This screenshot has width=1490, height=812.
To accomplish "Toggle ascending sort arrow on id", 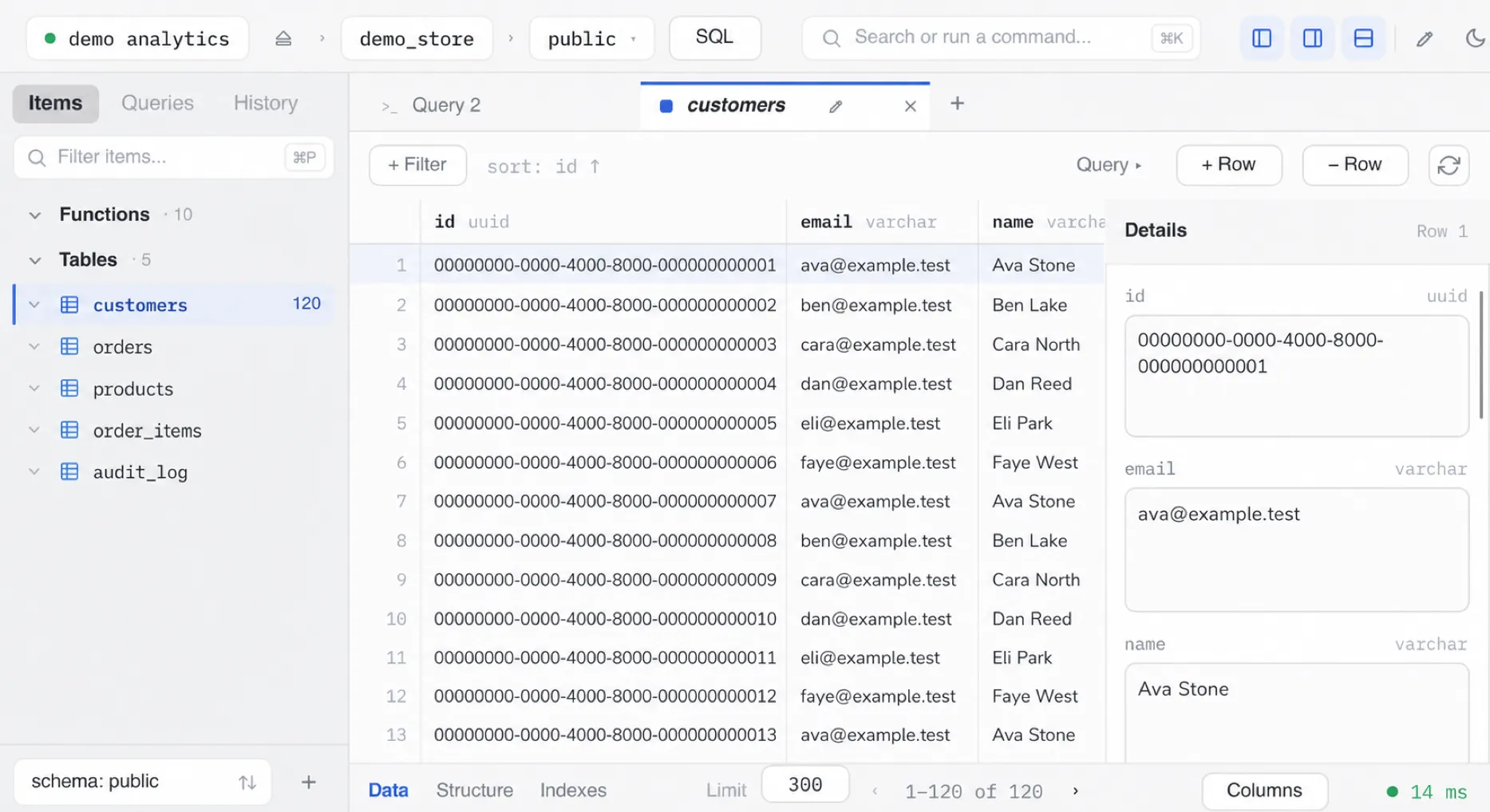I will click(595, 166).
